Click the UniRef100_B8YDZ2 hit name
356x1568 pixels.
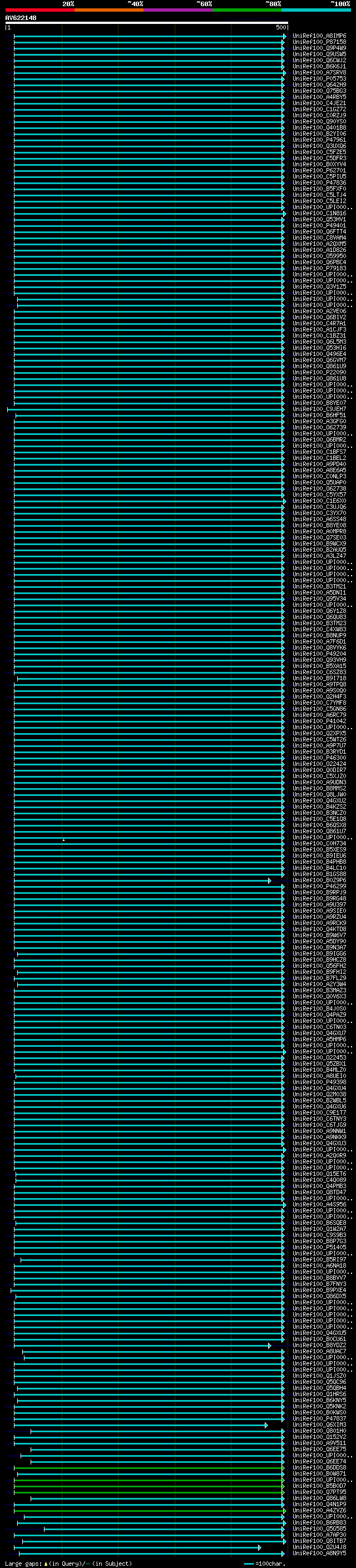click(319, 1345)
